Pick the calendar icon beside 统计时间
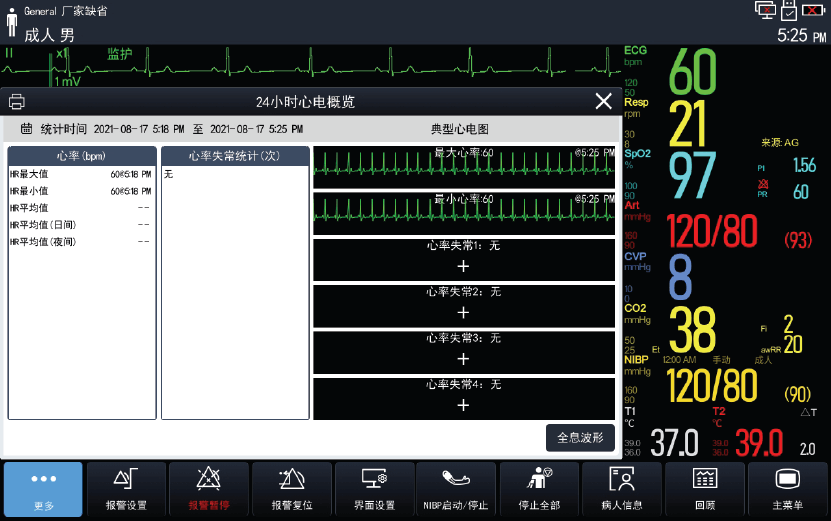Screen dimensions: 831x521 click(27, 130)
